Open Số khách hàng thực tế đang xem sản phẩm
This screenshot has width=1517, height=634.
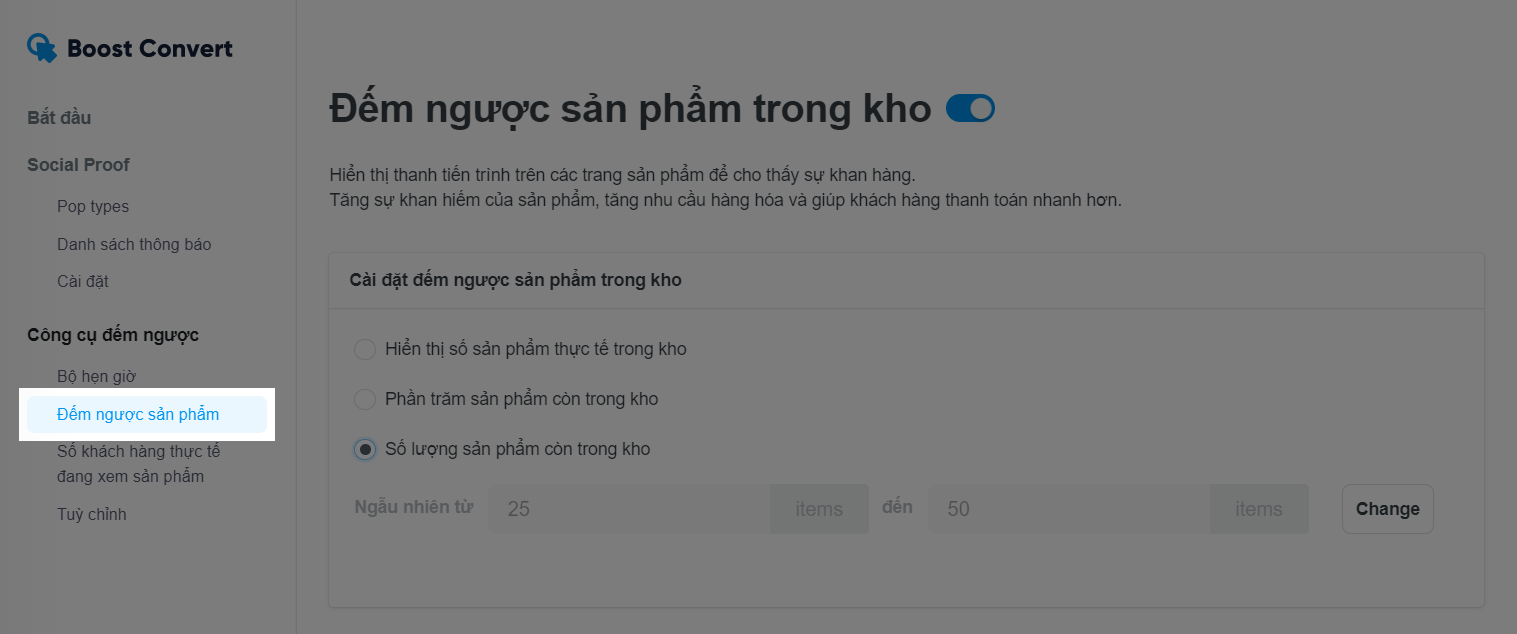[139, 464]
